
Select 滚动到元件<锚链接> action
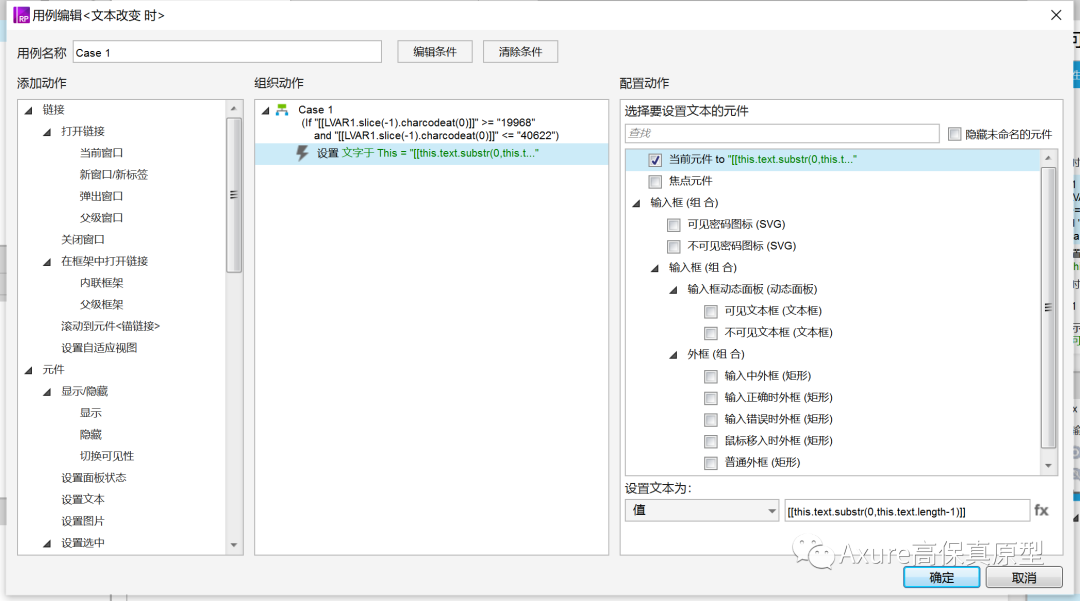tap(110, 326)
